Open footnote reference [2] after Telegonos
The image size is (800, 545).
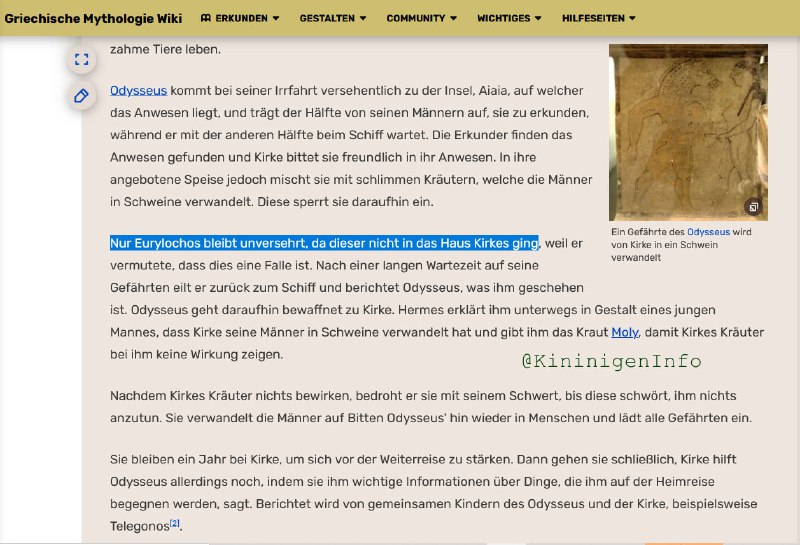[x=174, y=523]
